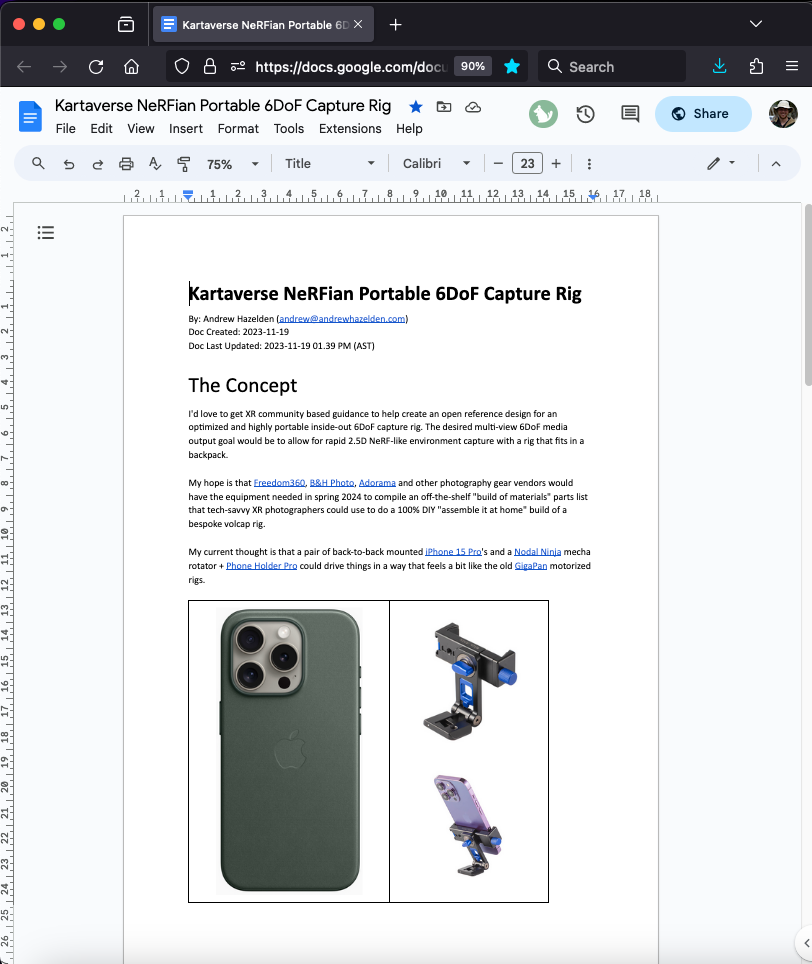Viewport: 812px width, 964px height.
Task: Open Google account avatar
Action: pyautogui.click(x=783, y=114)
